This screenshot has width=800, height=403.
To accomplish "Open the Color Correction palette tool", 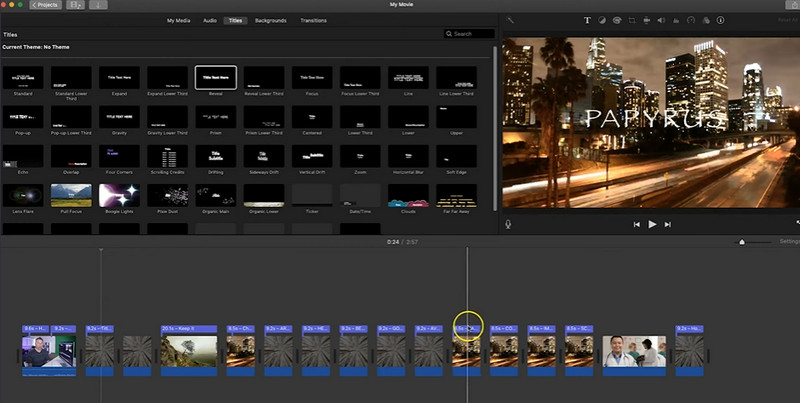I will tap(617, 20).
